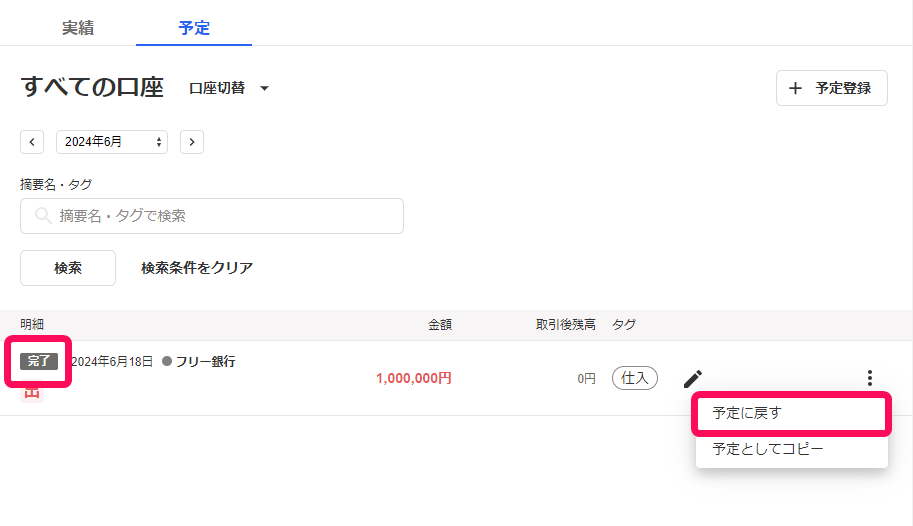Go to previous month arrow
Image resolution: width=913 pixels, height=526 pixels.
pos(32,142)
